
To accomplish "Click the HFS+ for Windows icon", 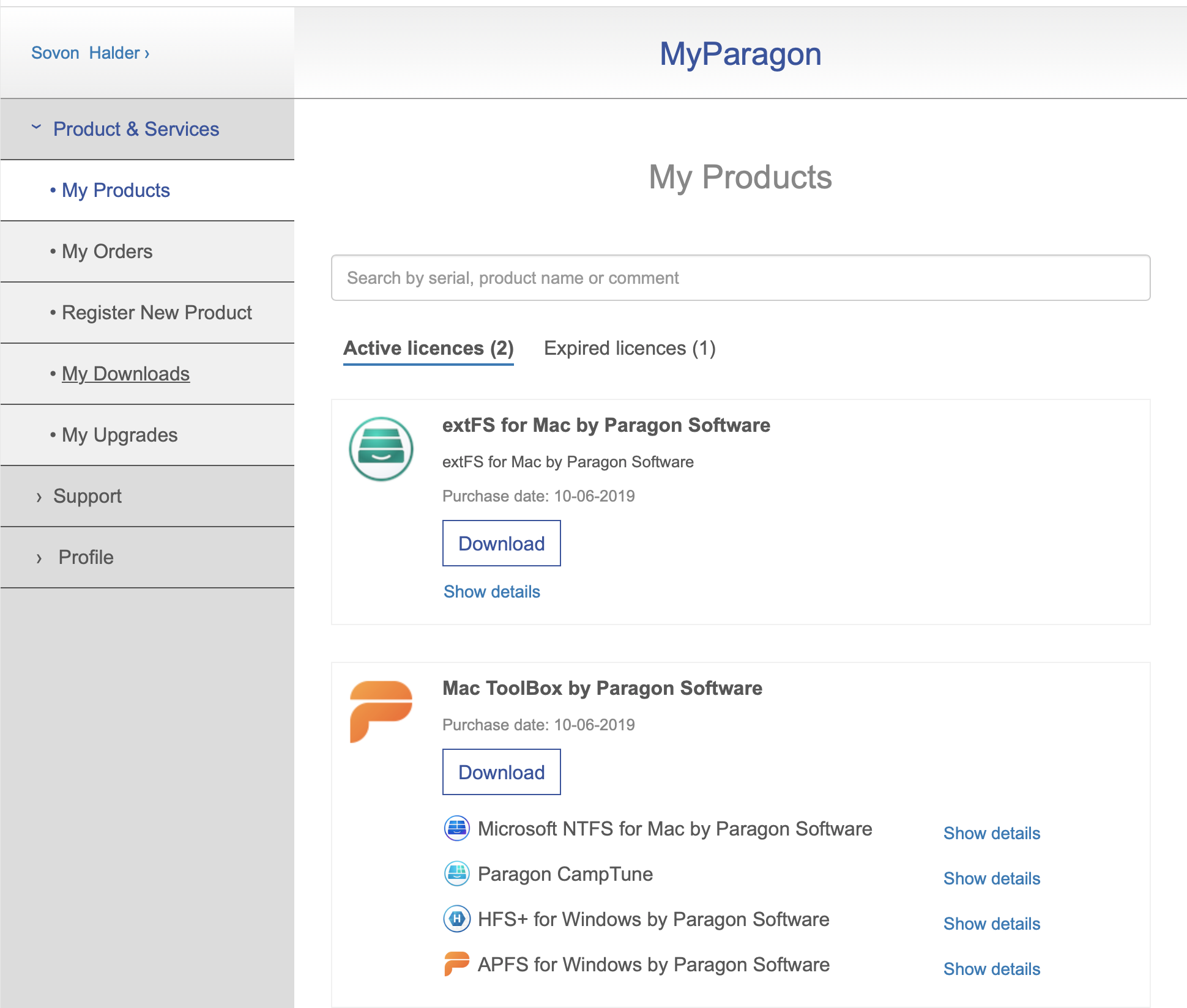I will tap(456, 919).
